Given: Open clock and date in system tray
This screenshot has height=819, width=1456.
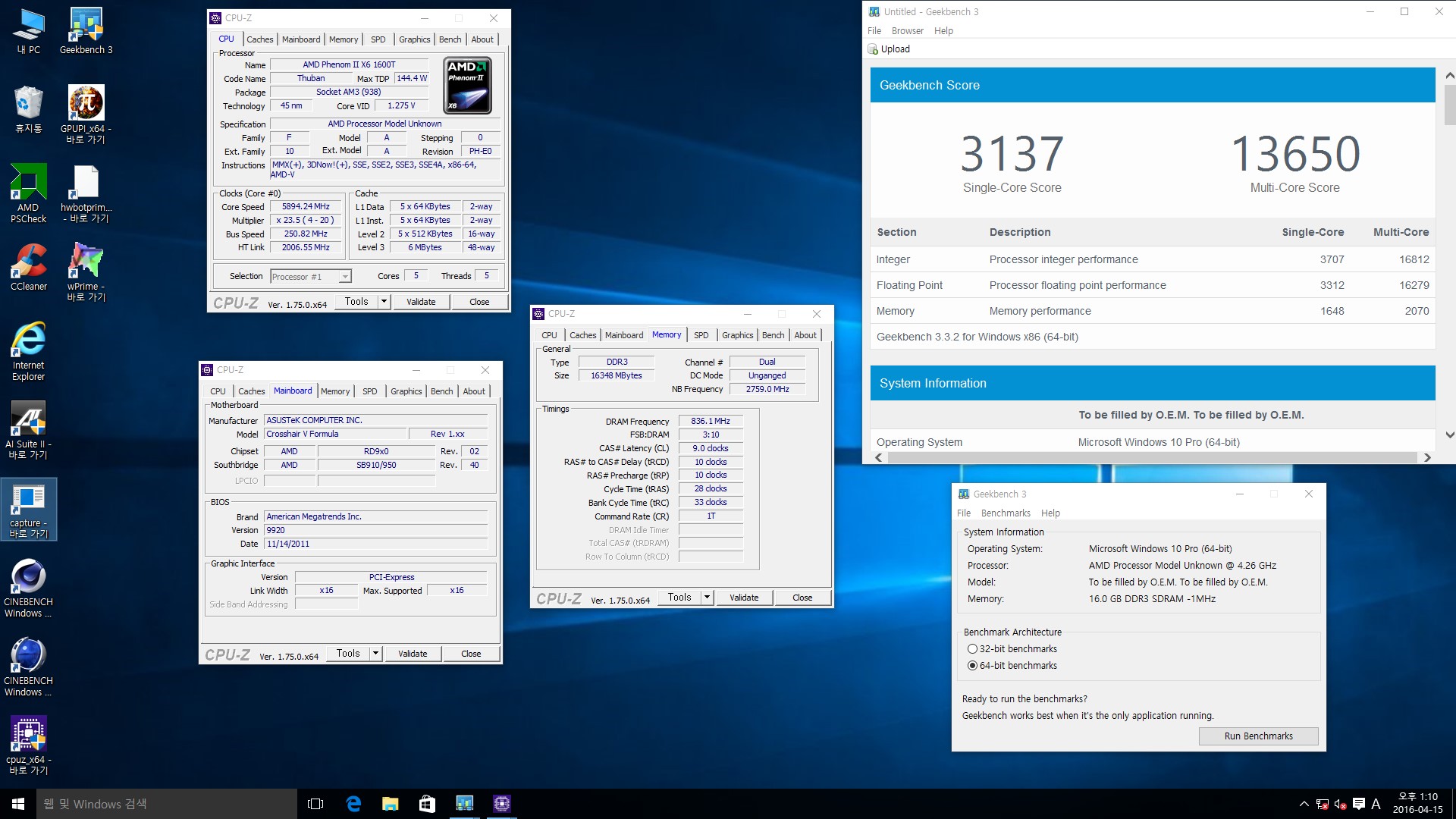Looking at the screenshot, I should (x=1418, y=804).
